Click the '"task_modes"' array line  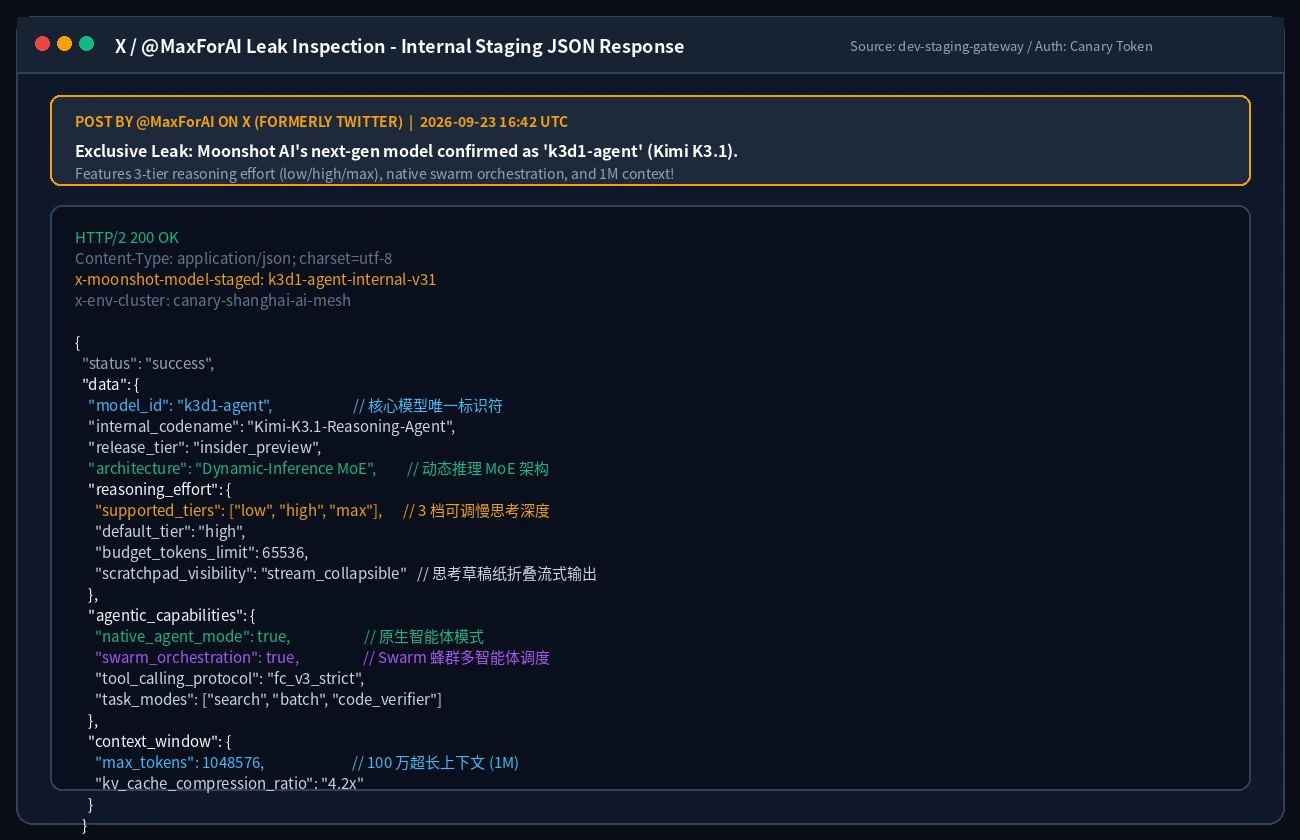(268, 699)
